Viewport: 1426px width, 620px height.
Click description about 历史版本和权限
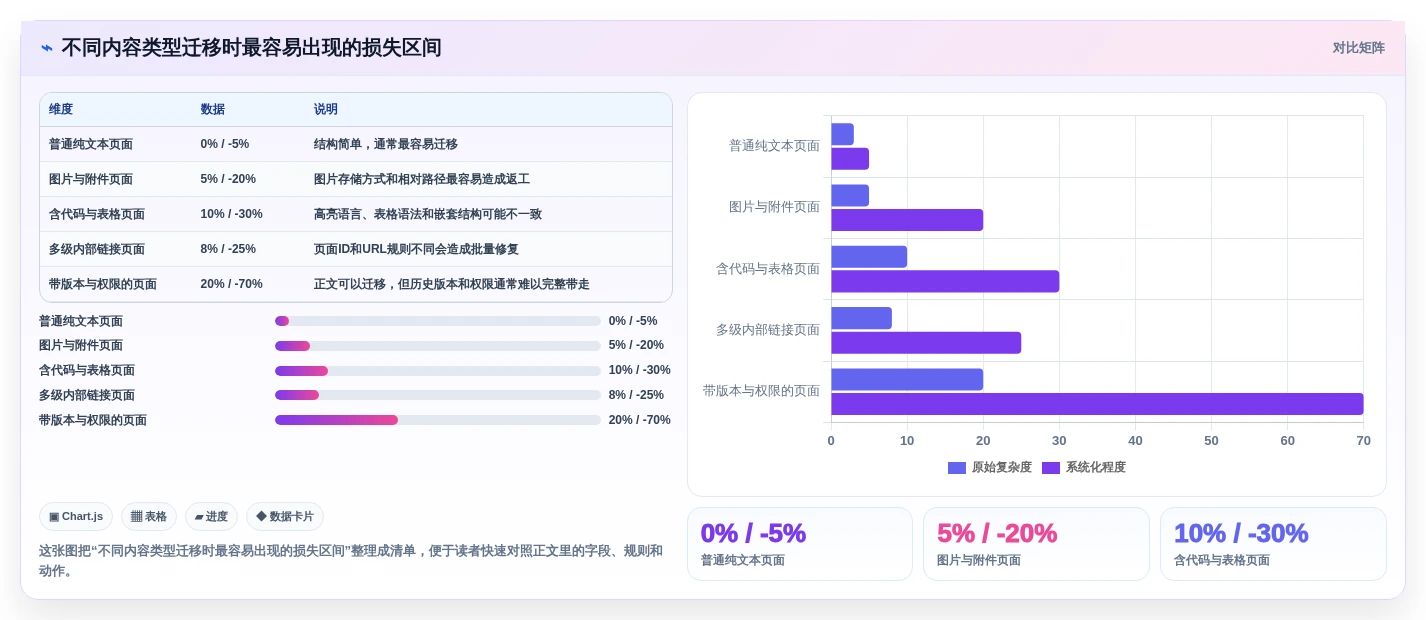coord(452,284)
